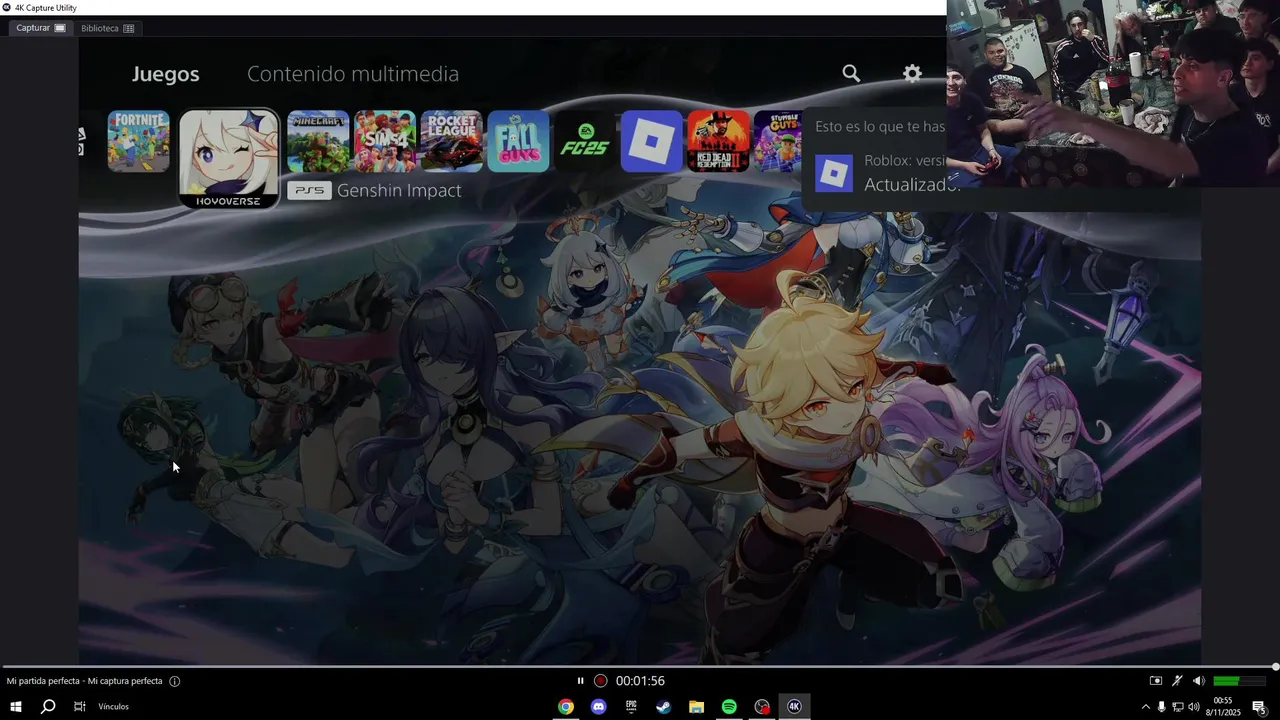This screenshot has height=720, width=1280.
Task: Select the Stumble Guys game tile
Action: coord(778,141)
